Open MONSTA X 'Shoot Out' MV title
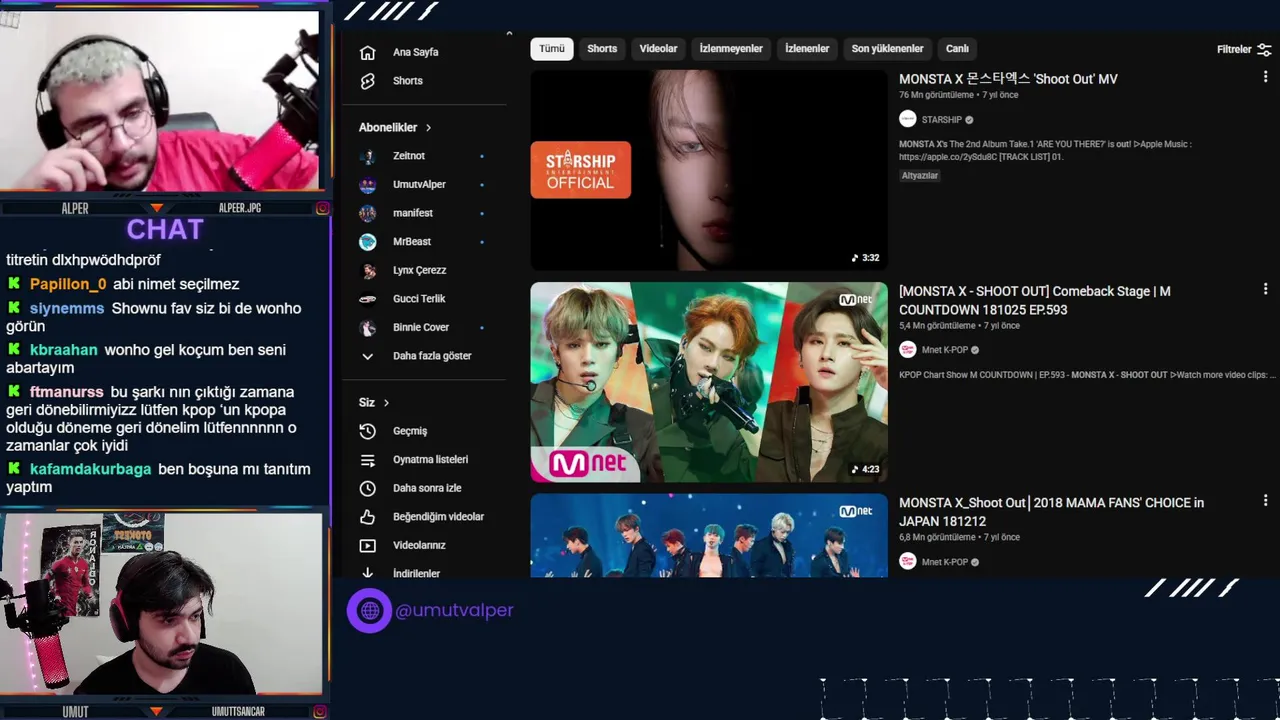 (1008, 79)
